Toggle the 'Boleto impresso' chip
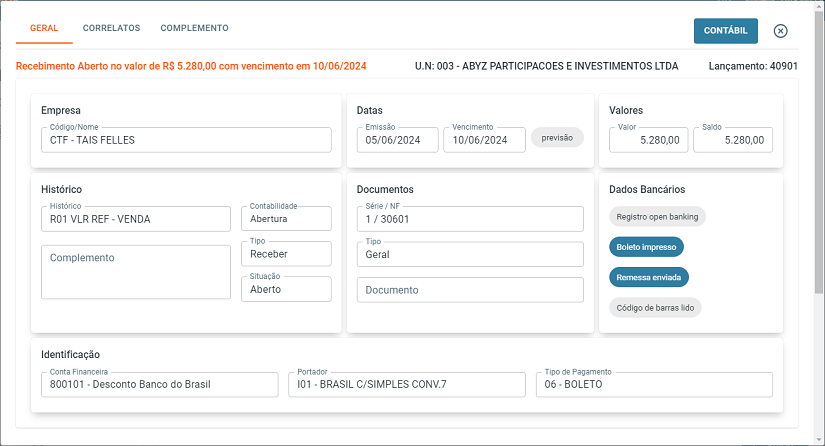This screenshot has height=446, width=825. click(x=646, y=247)
